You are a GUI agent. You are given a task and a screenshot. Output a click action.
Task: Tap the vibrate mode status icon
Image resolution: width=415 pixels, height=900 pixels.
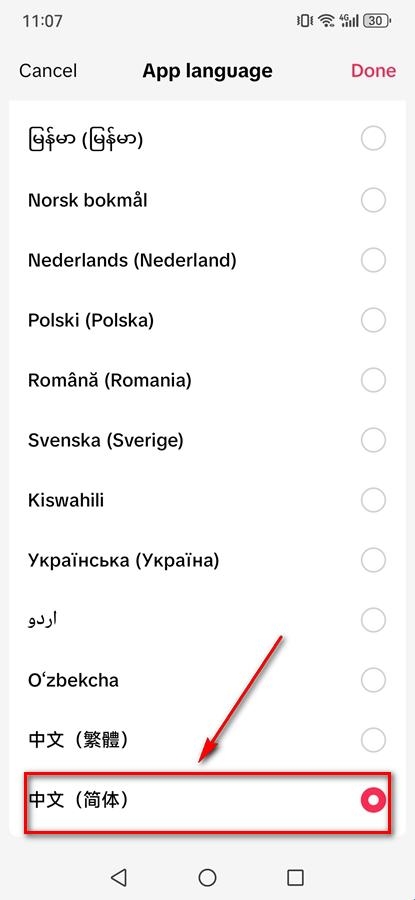coord(305,21)
